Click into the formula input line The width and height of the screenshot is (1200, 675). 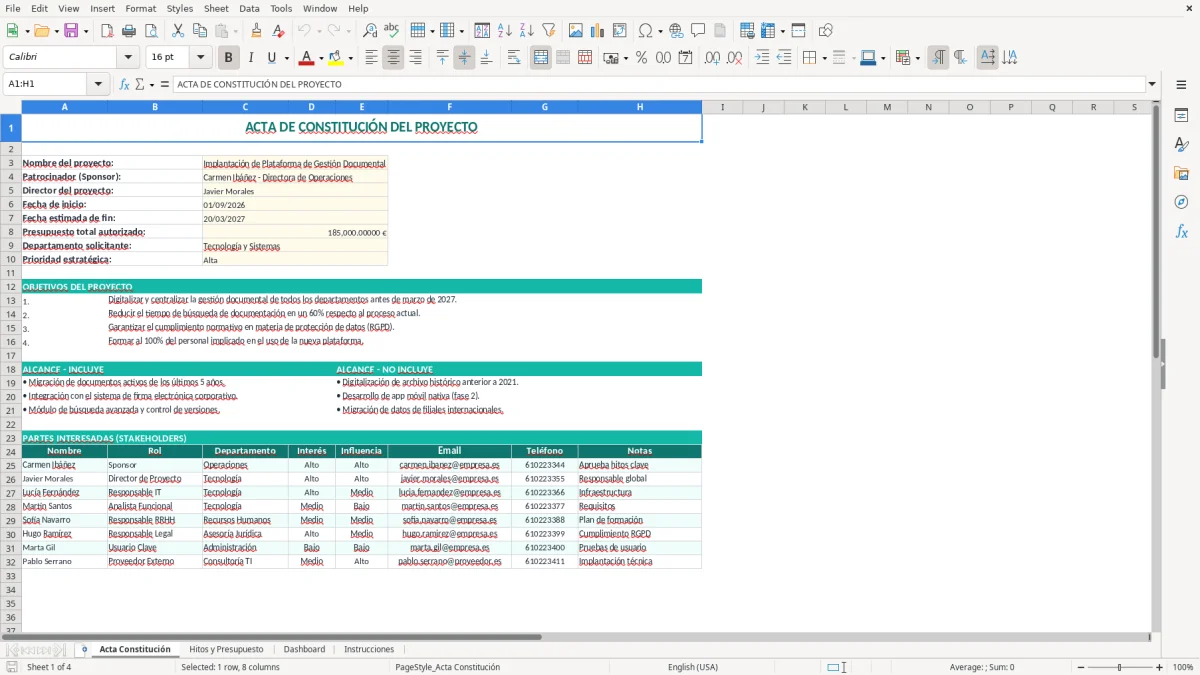[x=658, y=84]
